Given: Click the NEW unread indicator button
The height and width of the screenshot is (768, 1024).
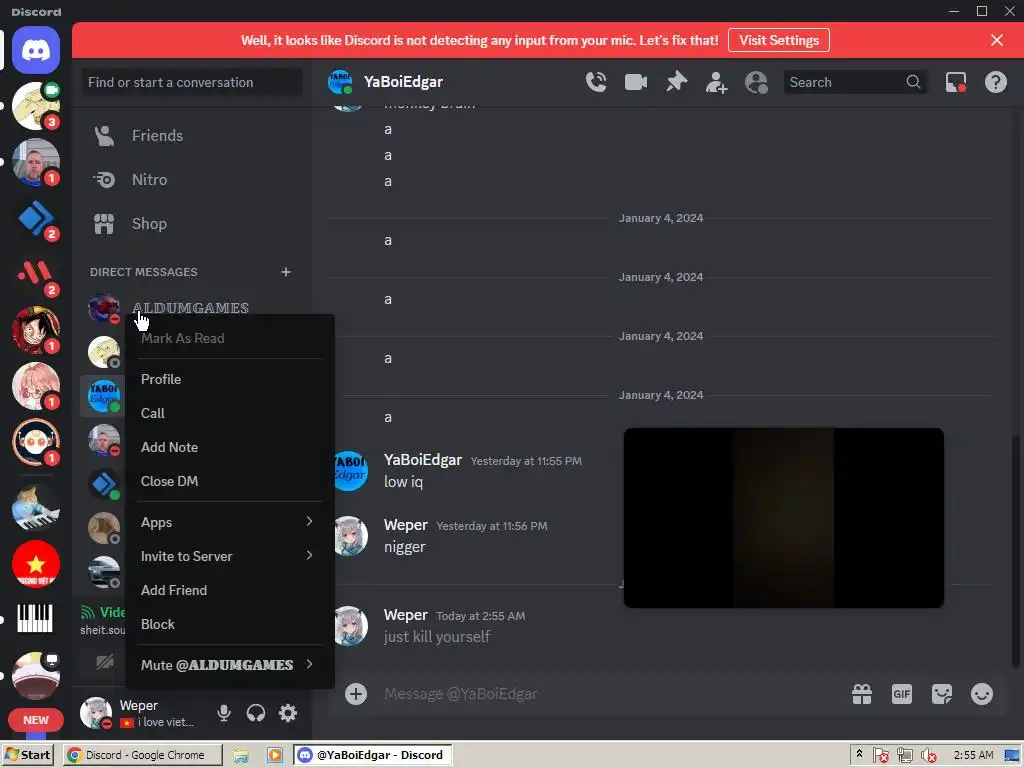Looking at the screenshot, I should [36, 720].
